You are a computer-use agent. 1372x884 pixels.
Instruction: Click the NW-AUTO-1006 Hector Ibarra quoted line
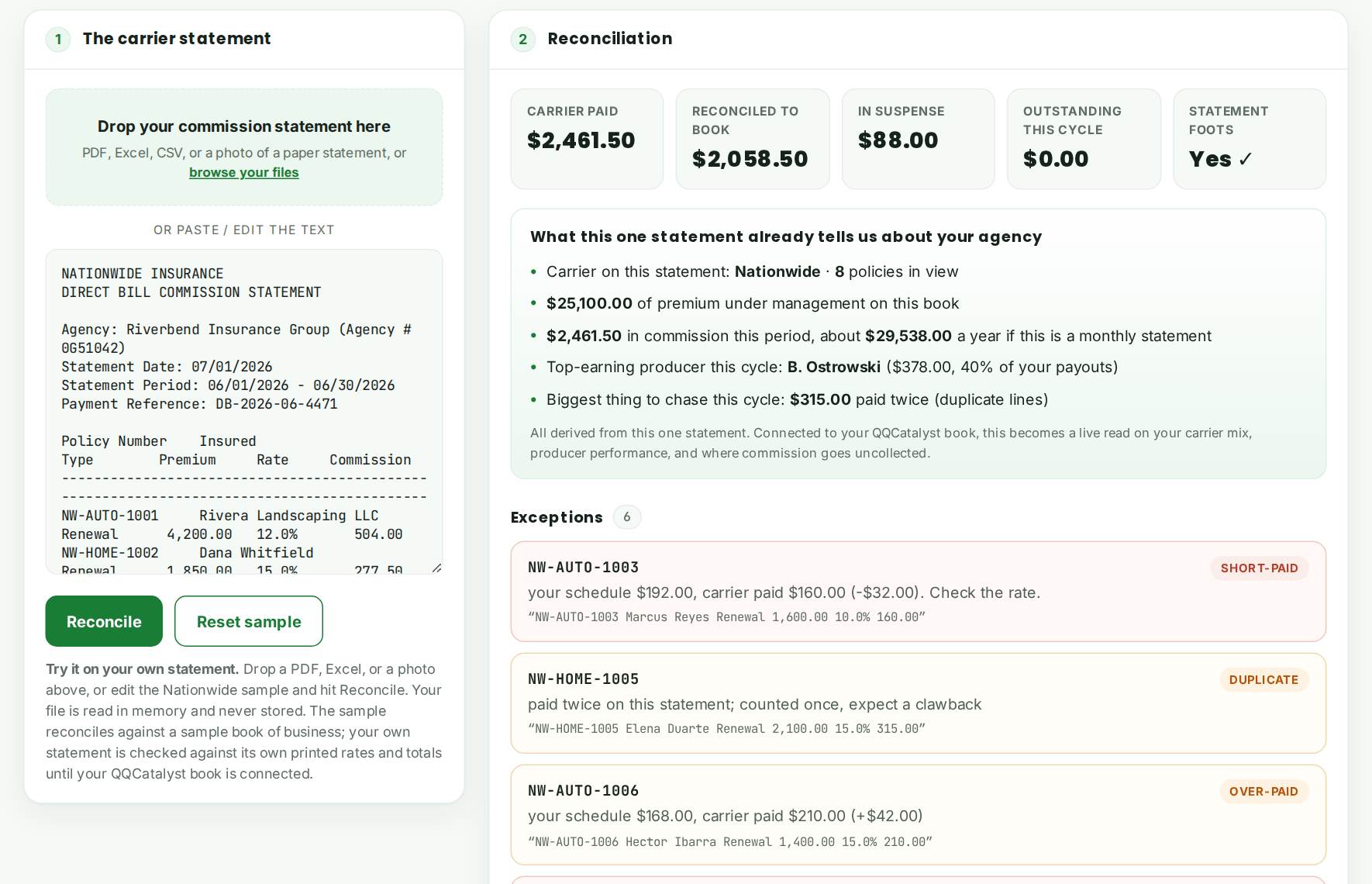coord(730,842)
